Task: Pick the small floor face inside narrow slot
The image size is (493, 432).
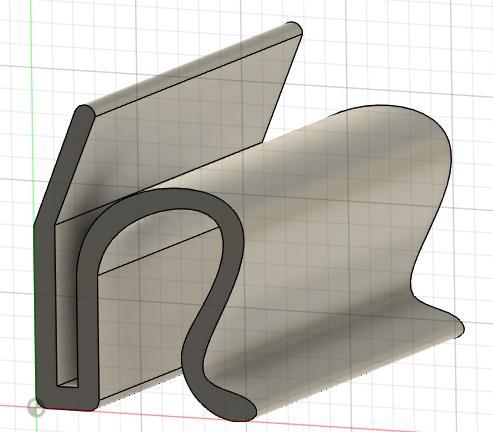Action: click(69, 383)
